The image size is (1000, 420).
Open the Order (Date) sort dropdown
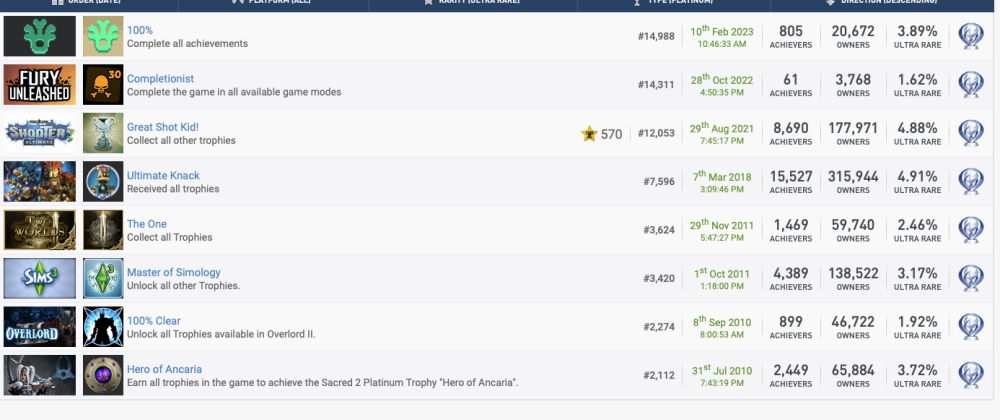[x=92, y=3]
